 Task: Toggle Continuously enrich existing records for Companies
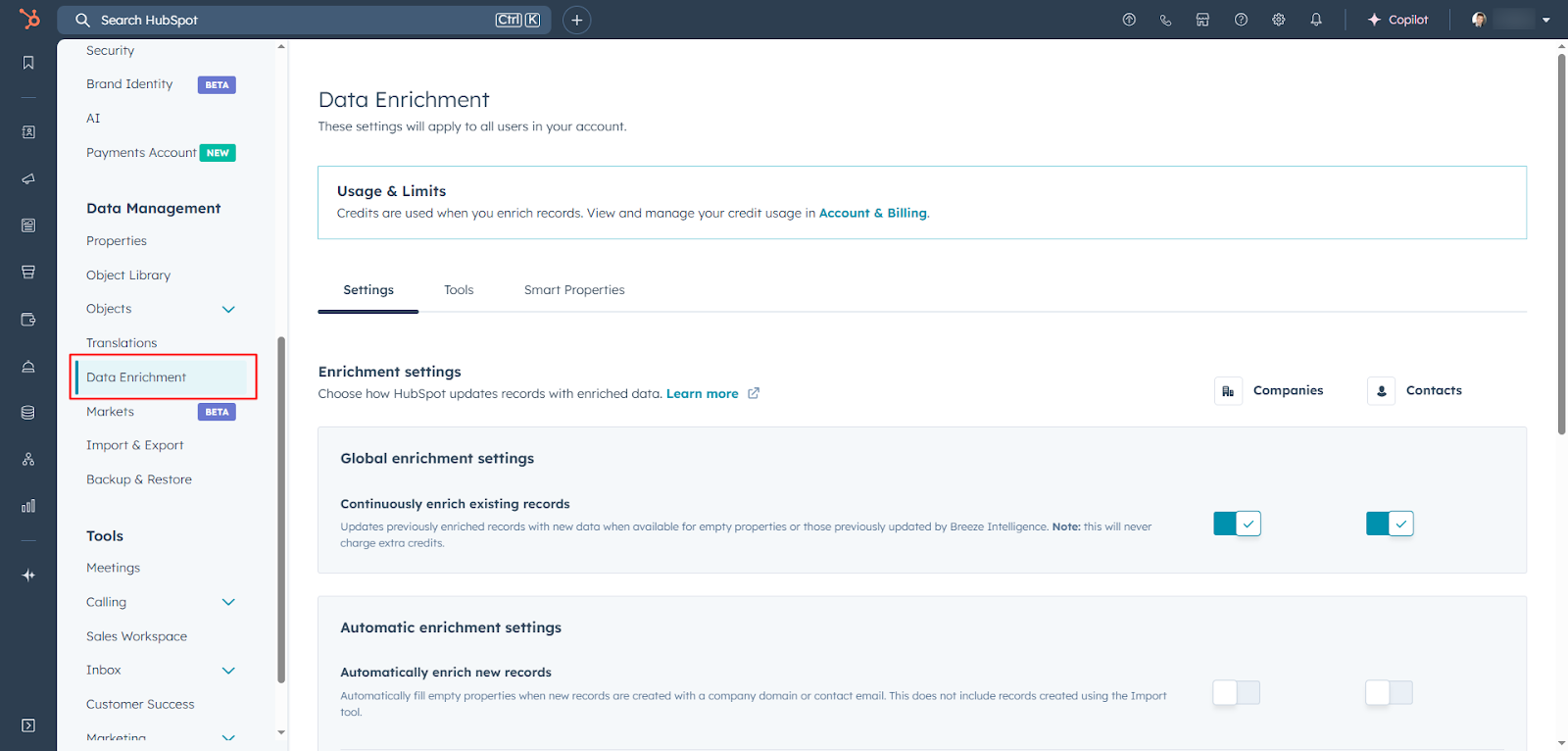(1237, 524)
